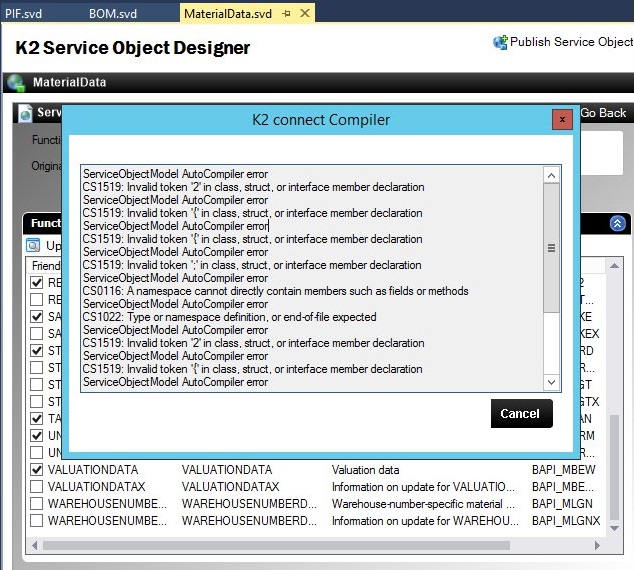Switch to the PIF.svd tab
This screenshot has width=634, height=570.
click(x=23, y=14)
